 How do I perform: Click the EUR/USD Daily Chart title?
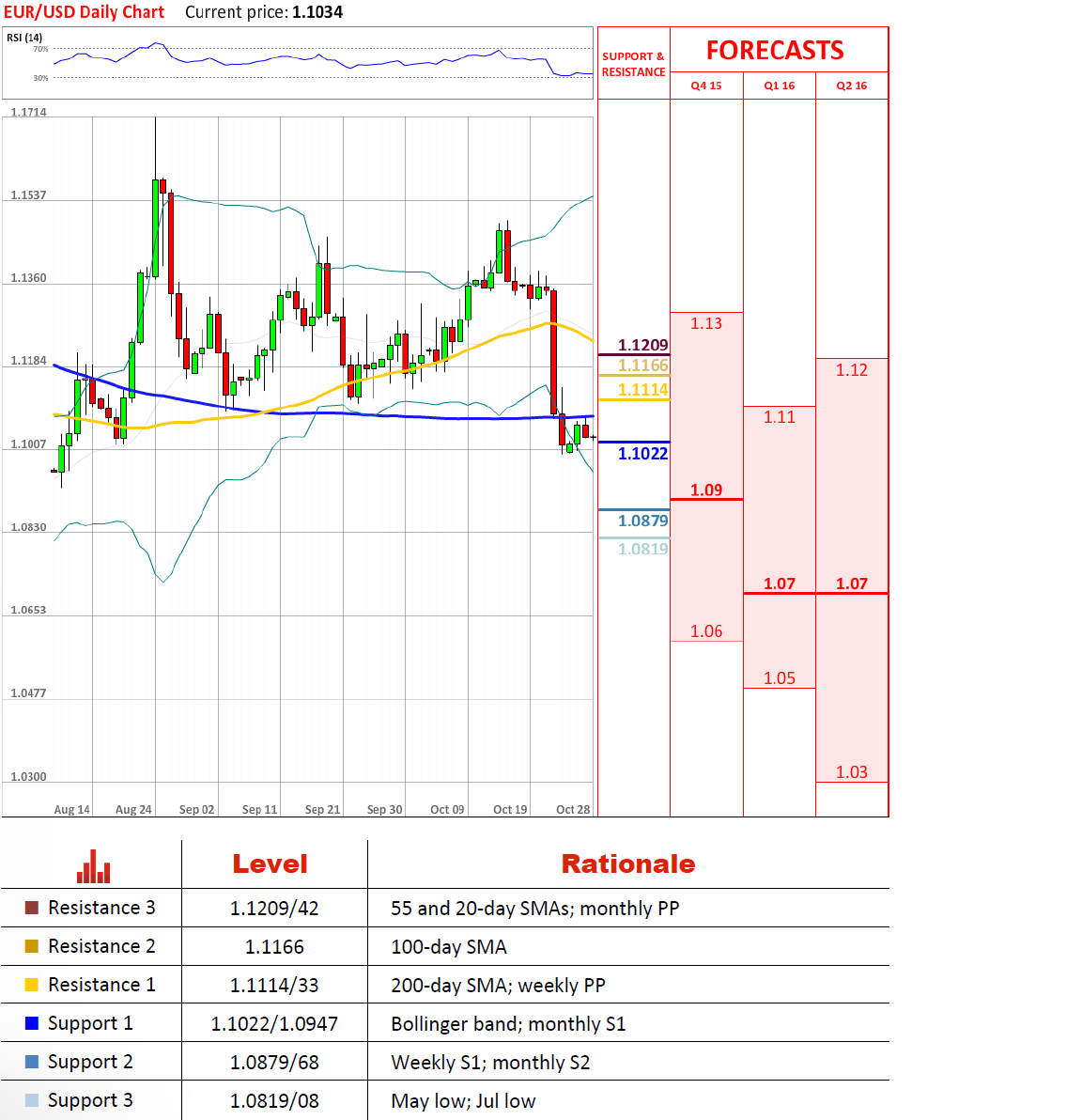tap(85, 12)
